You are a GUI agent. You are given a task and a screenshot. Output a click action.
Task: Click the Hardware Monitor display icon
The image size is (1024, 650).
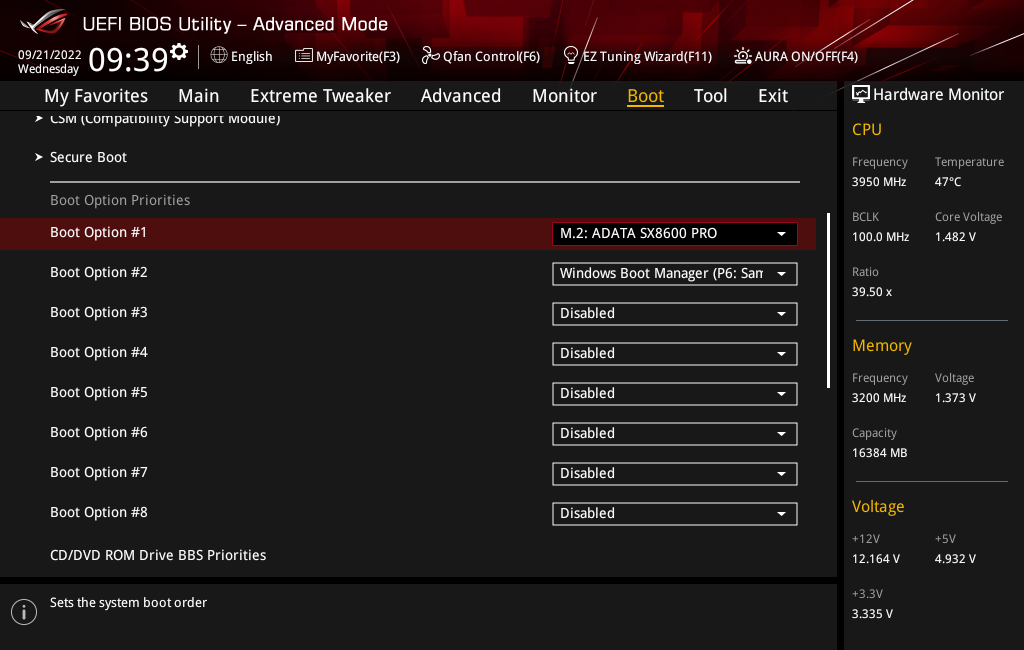[x=860, y=95]
